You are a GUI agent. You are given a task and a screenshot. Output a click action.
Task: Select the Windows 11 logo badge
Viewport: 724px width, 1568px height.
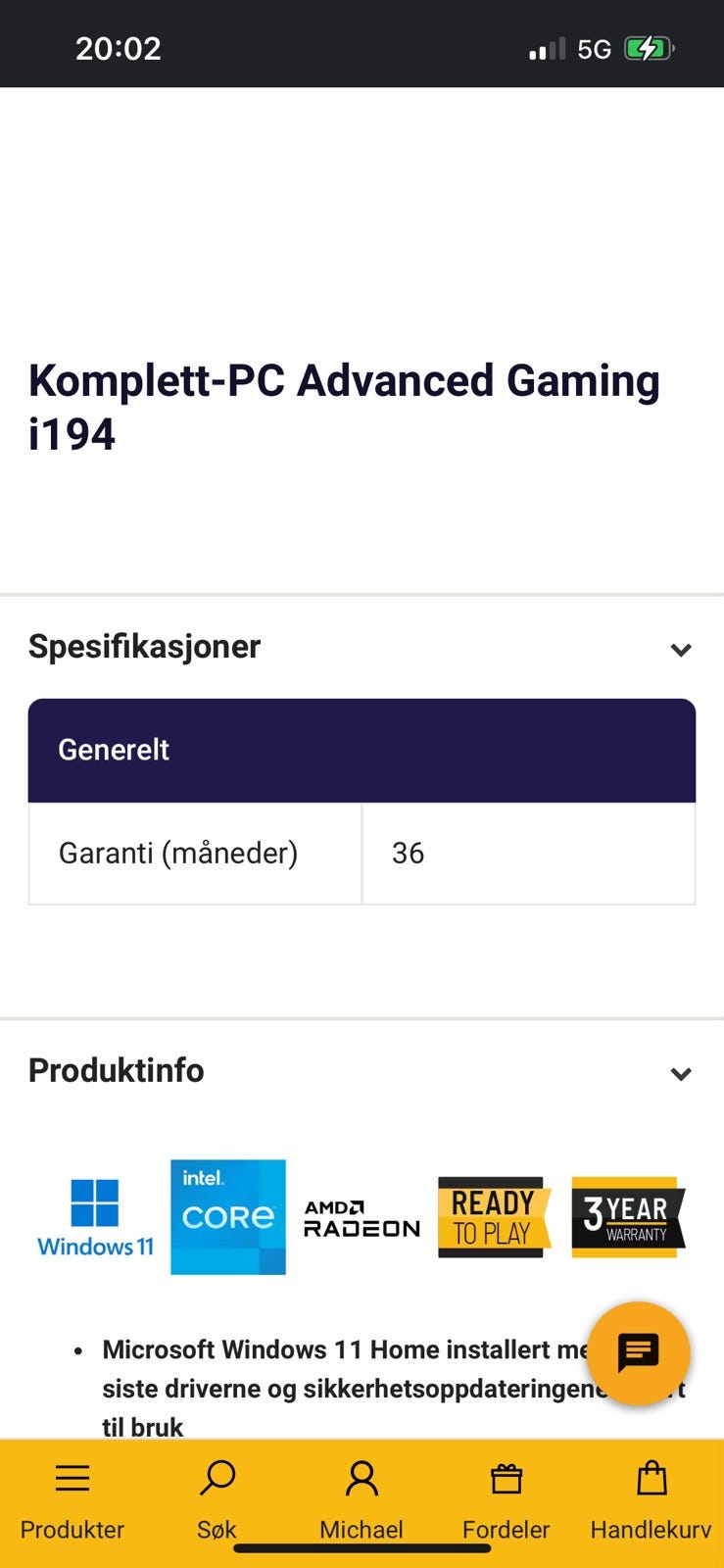click(94, 1217)
